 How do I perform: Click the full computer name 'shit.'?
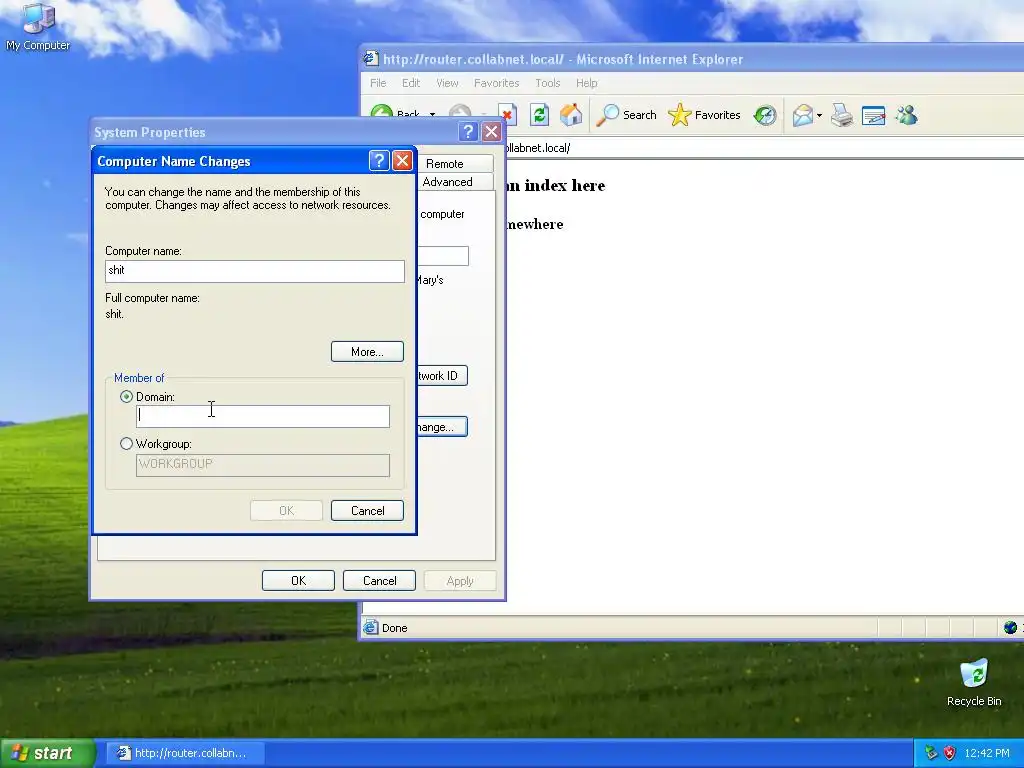pos(114,314)
